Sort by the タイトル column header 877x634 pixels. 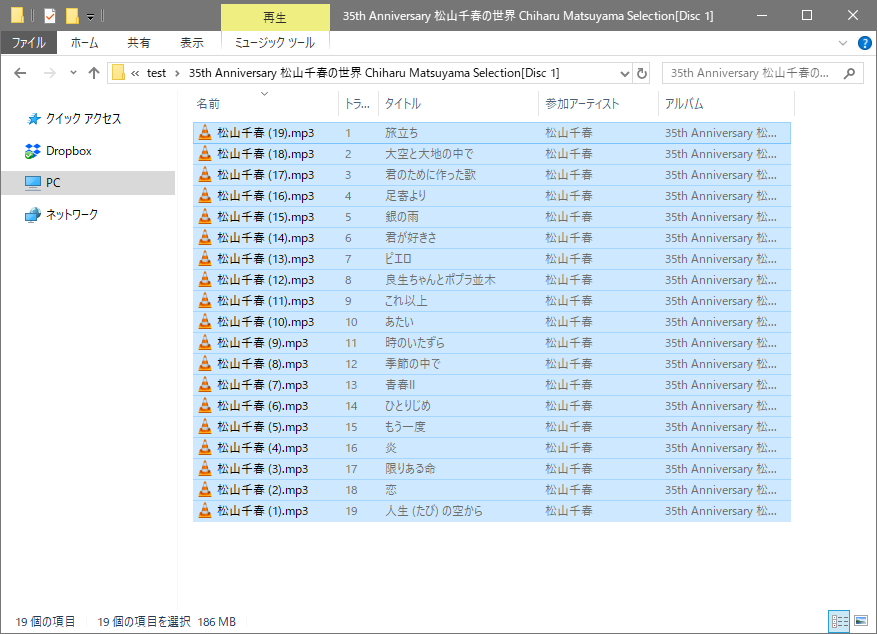point(403,104)
